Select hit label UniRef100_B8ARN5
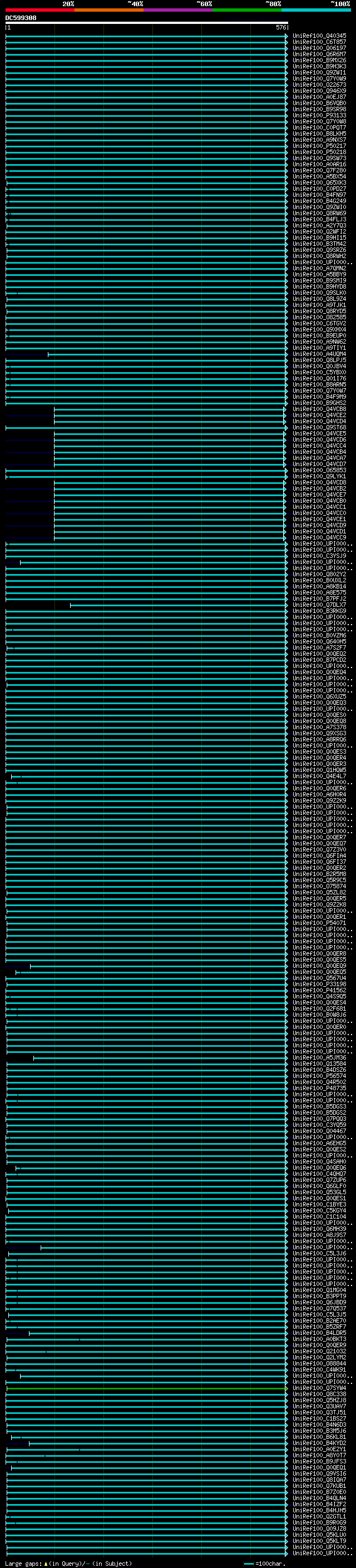 (x=319, y=385)
